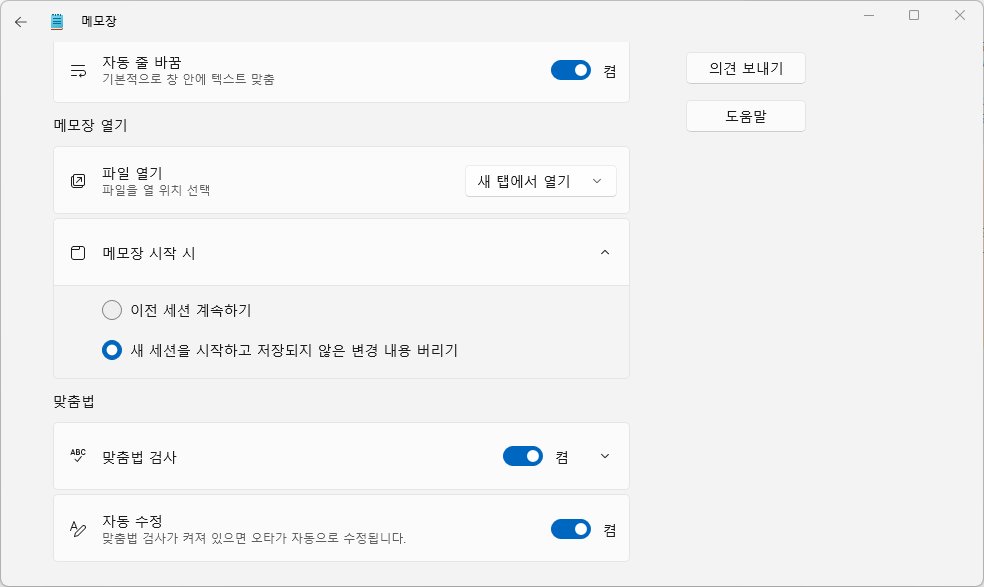This screenshot has height=587, width=984.
Task: Open the 새 탭에서 열기 dropdown
Action: (540, 181)
